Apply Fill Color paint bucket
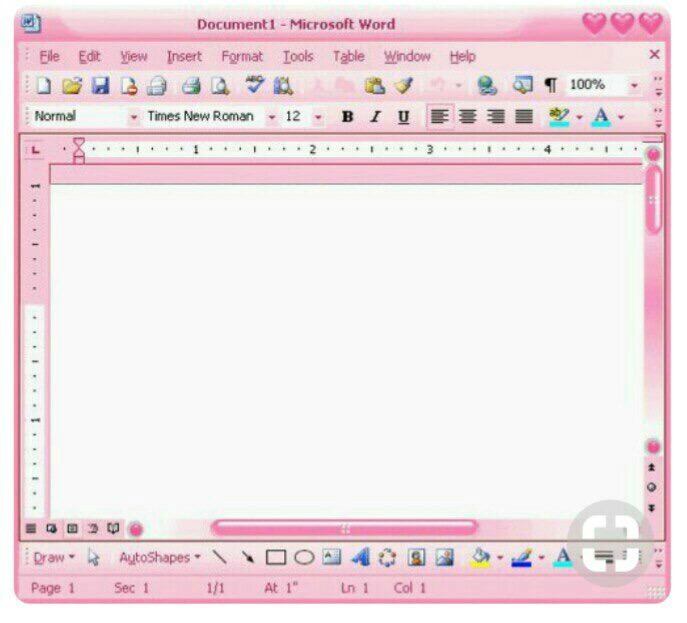Screen dimensions: 687x623 point(480,557)
